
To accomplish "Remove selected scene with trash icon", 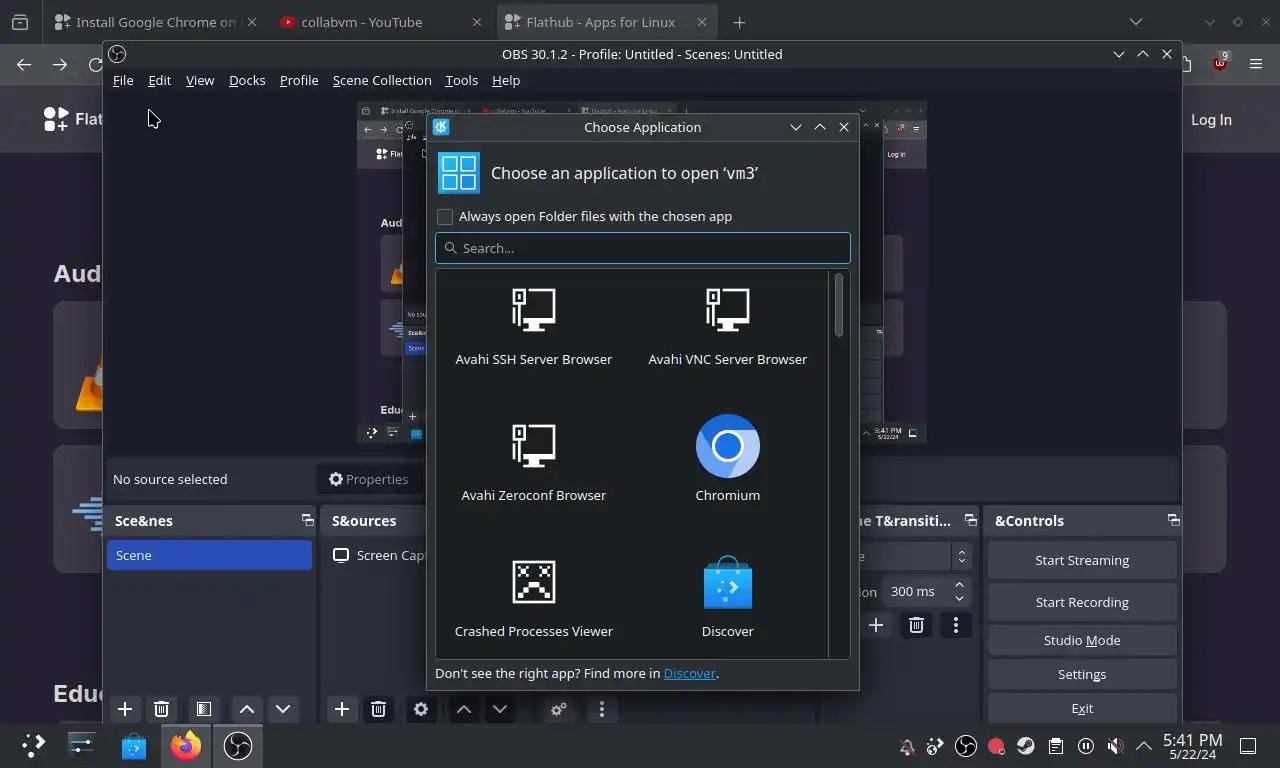I will pos(161,709).
